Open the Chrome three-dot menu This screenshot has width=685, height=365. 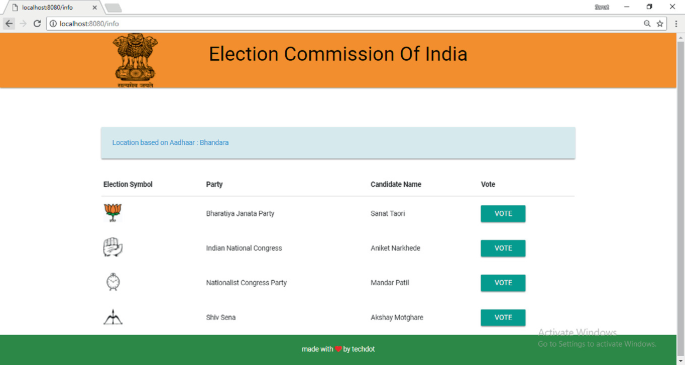point(676,24)
